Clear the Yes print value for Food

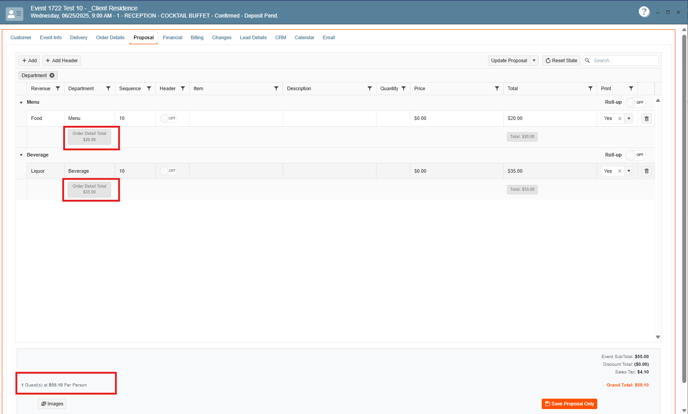619,118
